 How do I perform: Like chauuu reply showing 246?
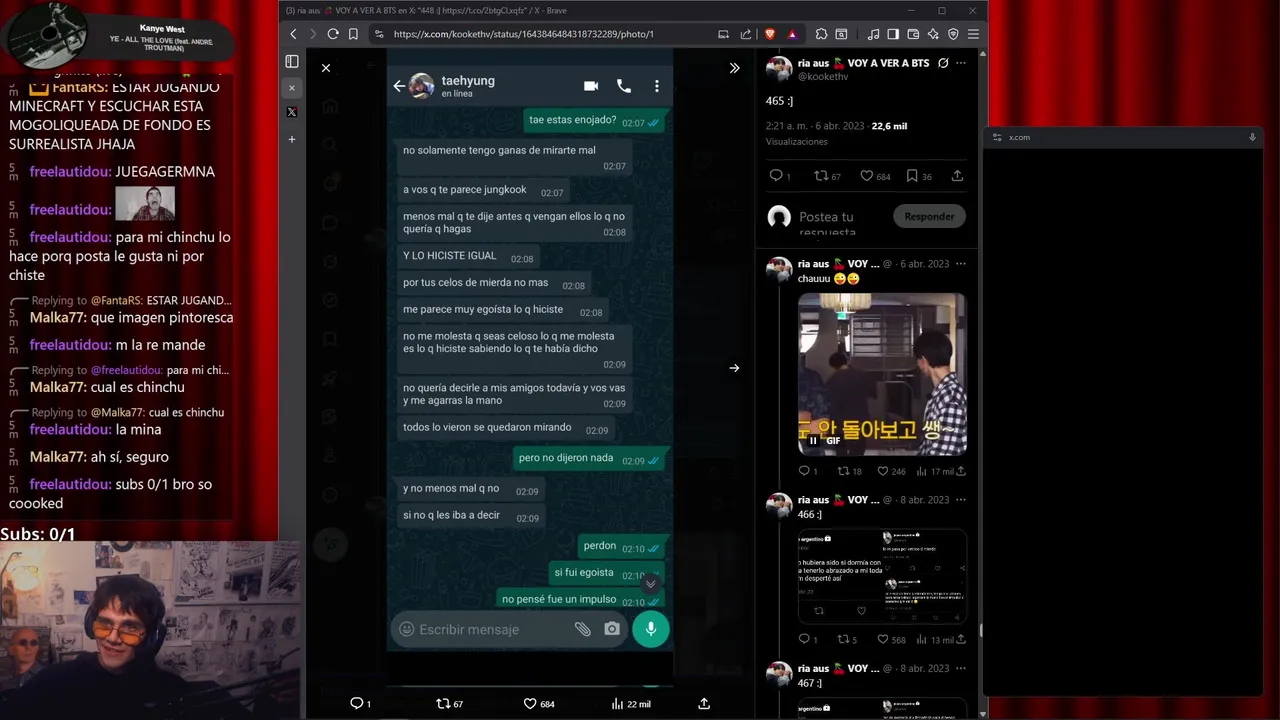pos(891,471)
